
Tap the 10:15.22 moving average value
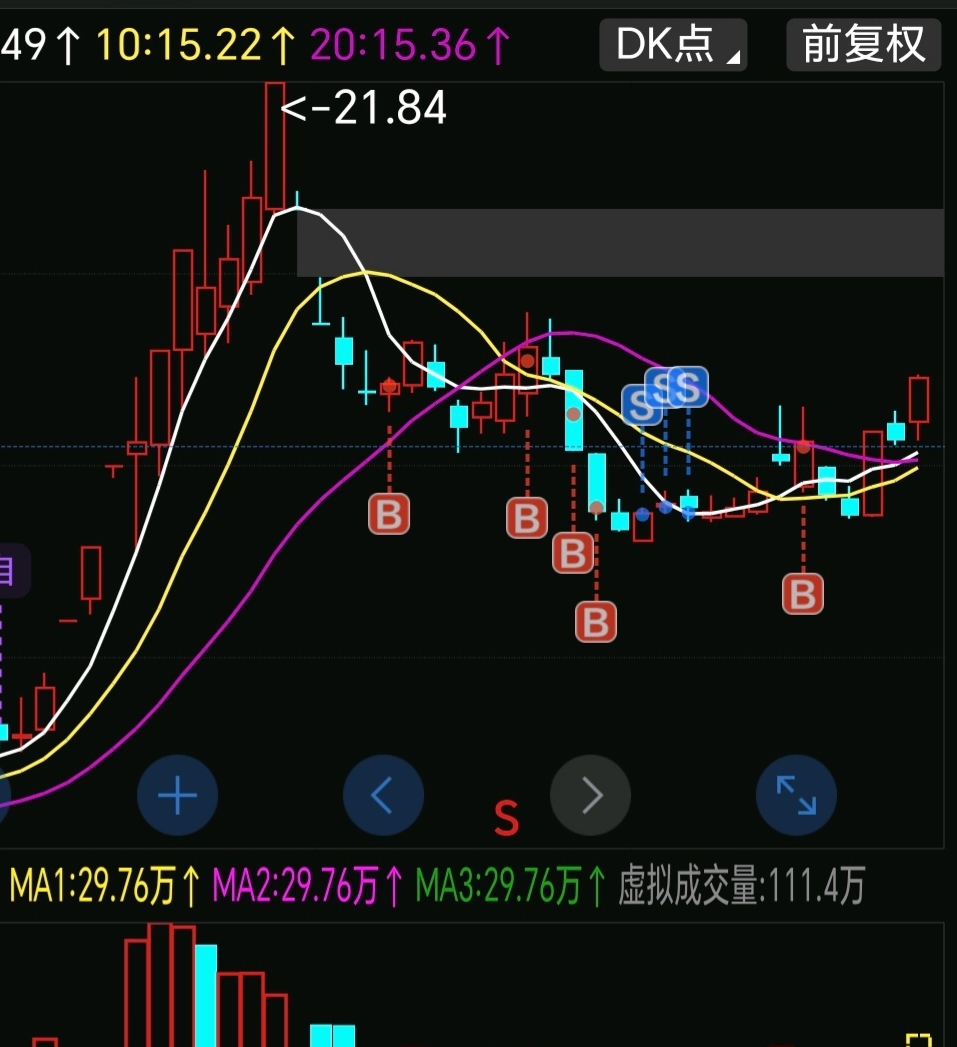(196, 45)
